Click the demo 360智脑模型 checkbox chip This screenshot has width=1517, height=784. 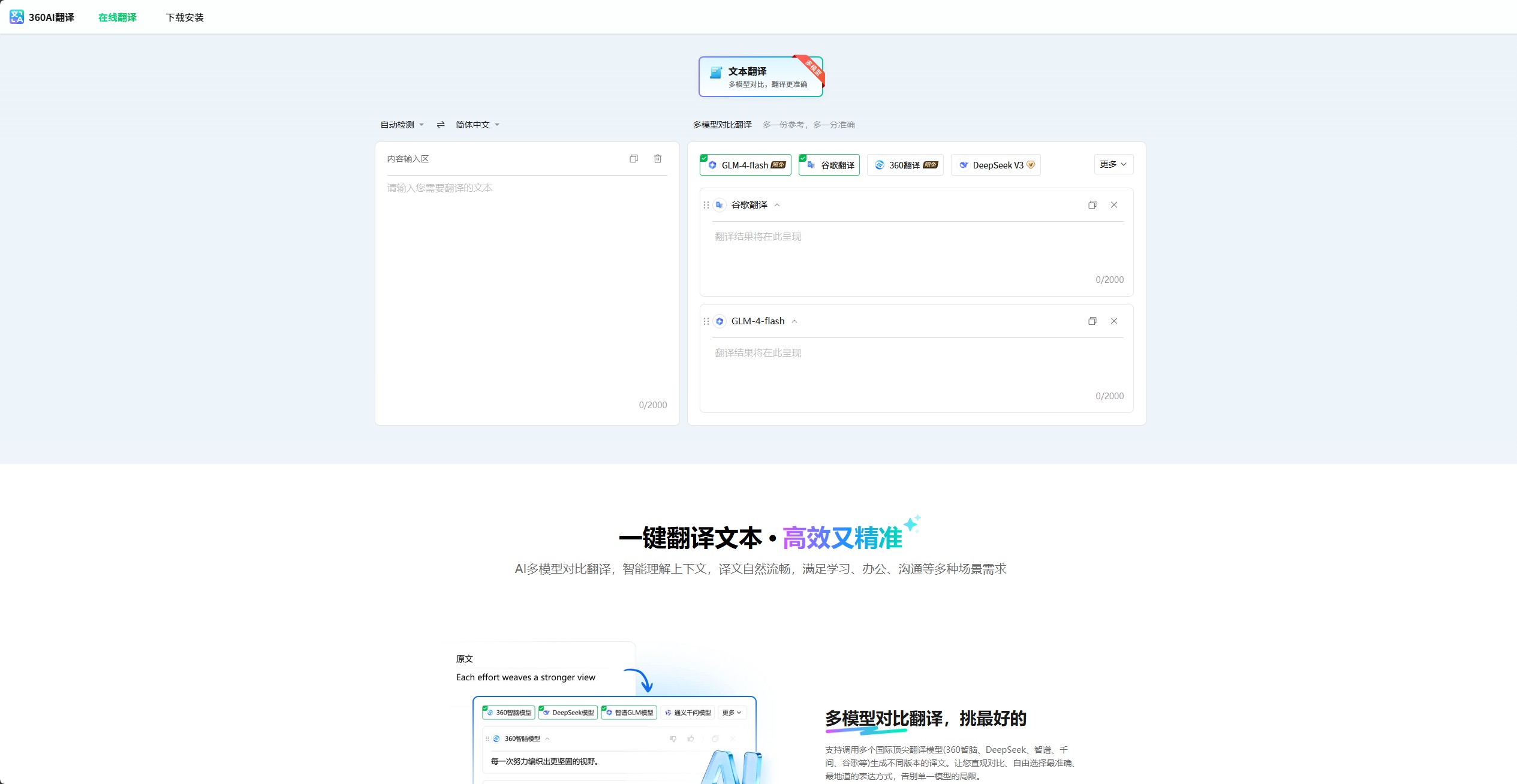(x=508, y=713)
